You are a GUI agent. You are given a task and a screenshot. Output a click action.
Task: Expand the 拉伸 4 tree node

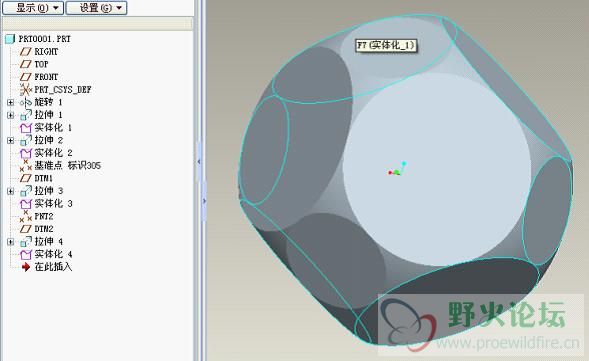(x=11, y=242)
